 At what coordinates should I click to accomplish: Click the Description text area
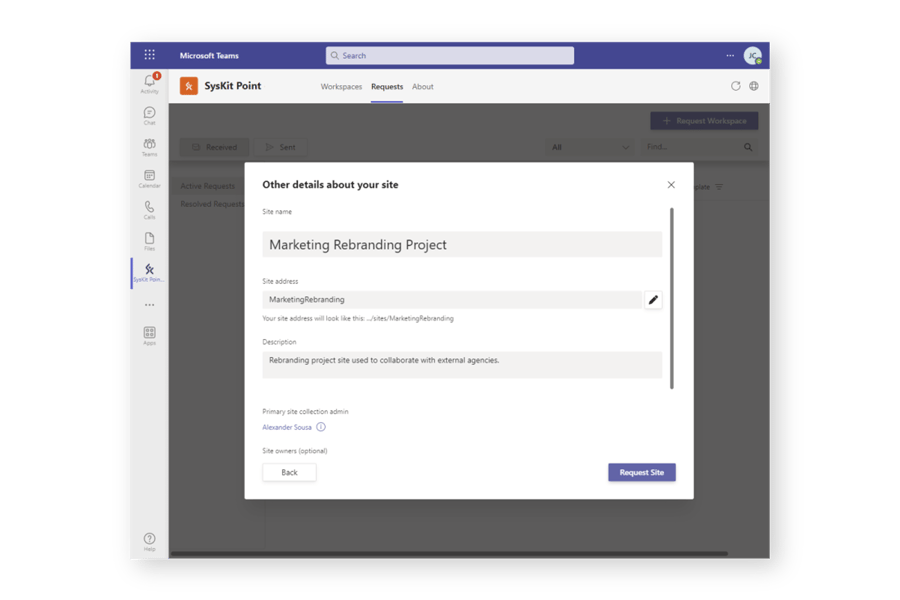click(x=462, y=365)
